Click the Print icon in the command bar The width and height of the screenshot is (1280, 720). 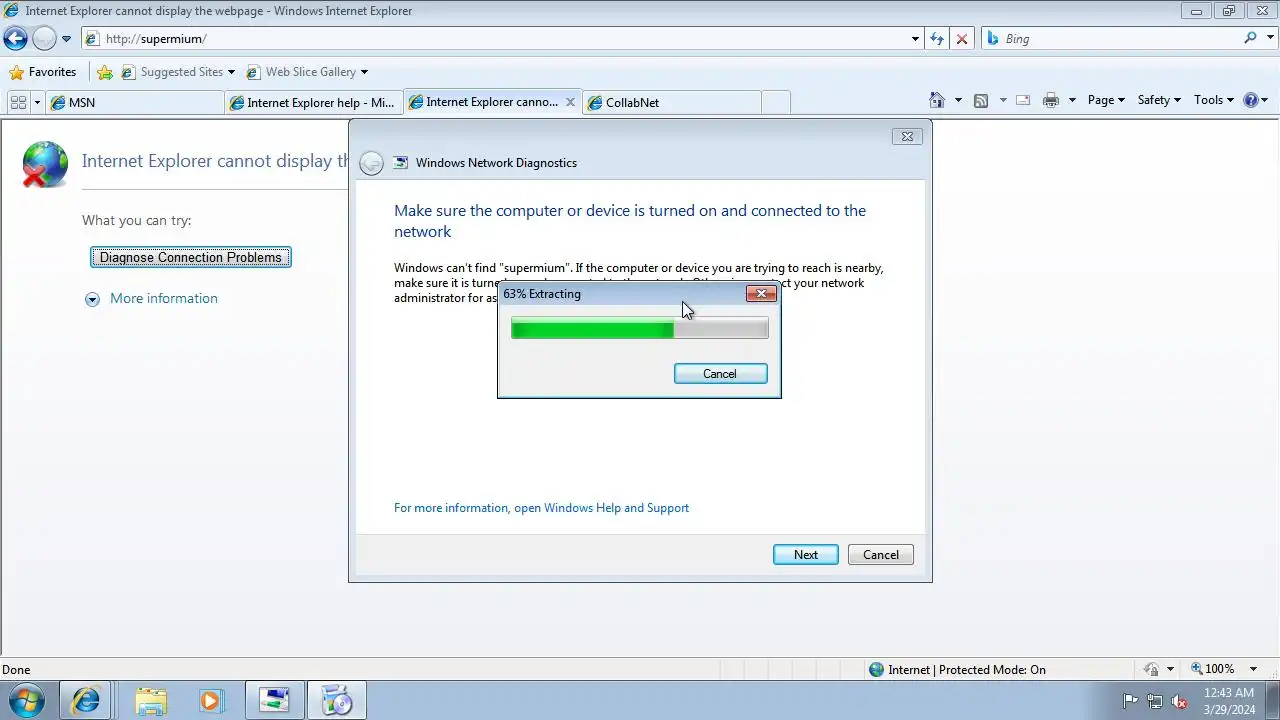pyautogui.click(x=1051, y=100)
